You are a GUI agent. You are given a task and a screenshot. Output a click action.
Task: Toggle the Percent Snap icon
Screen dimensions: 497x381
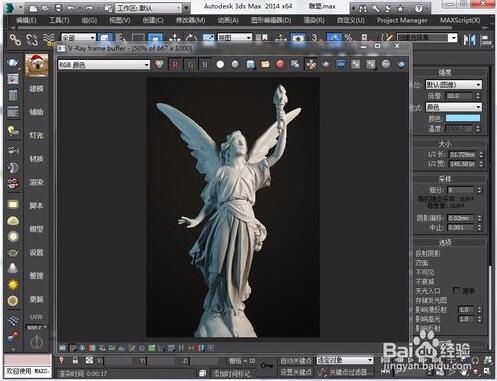[x=348, y=38]
